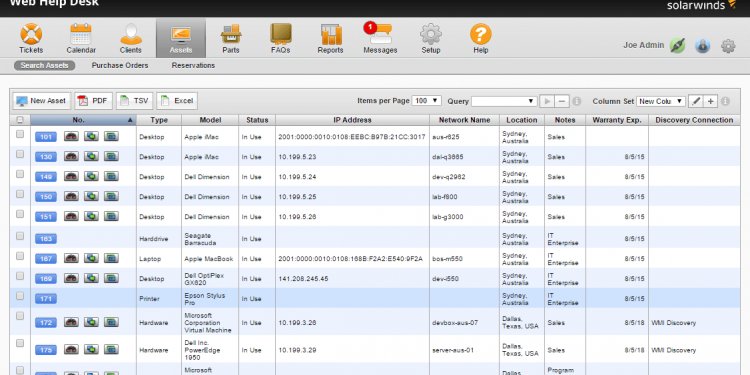Click the teal screen icon for asset 101
Screen dimensions: 750x375
(x=111, y=136)
